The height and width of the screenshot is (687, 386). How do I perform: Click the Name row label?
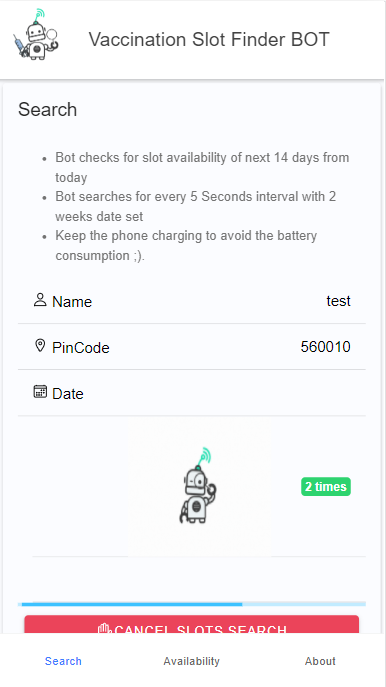coord(72,301)
